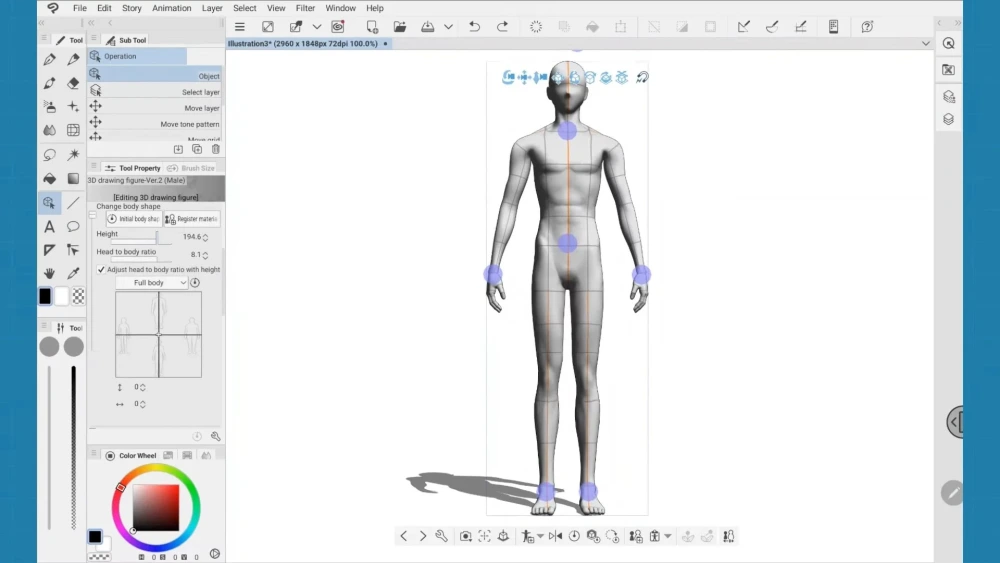Select the black main color swatch

[45, 296]
